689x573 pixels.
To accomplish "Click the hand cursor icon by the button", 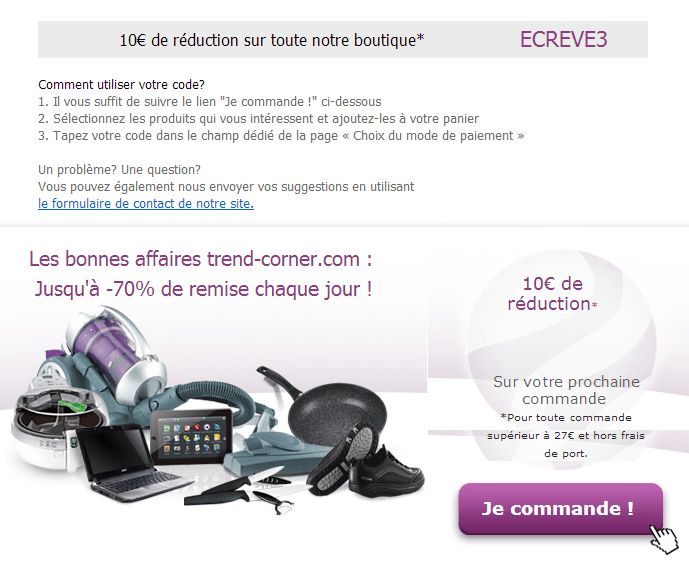I will [x=664, y=538].
